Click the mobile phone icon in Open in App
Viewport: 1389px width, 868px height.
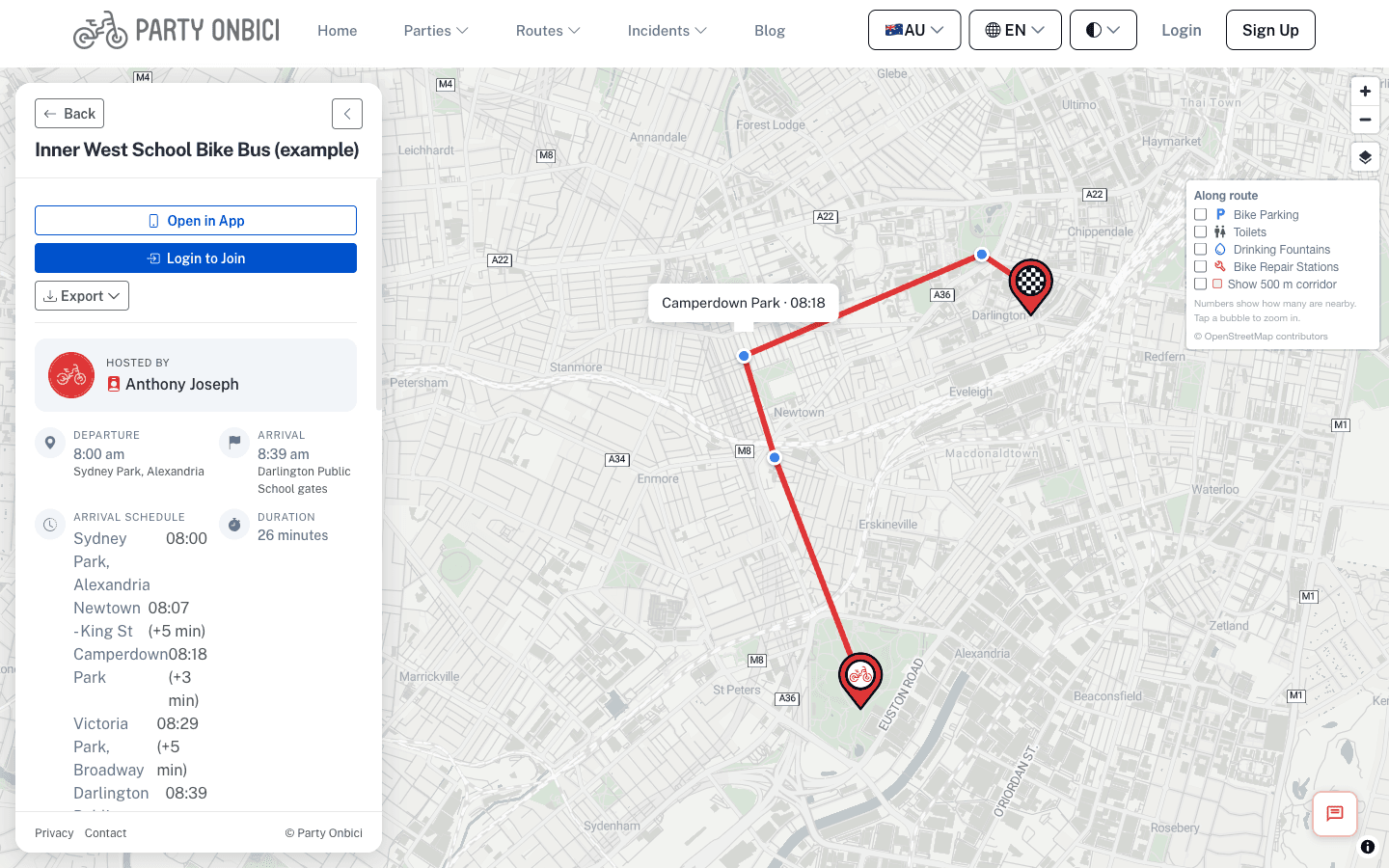tap(153, 221)
